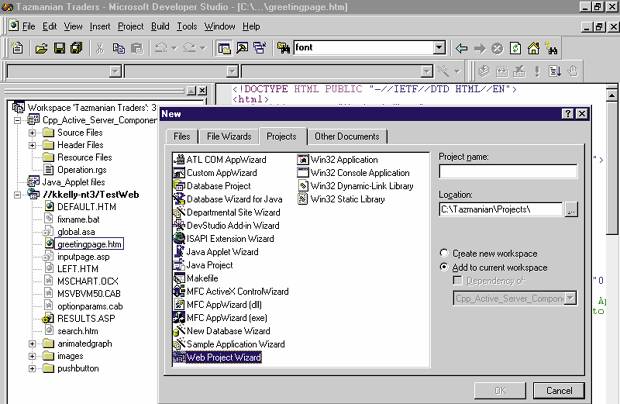Switch to the Other Documents tab
620x404 pixels.
point(347,136)
